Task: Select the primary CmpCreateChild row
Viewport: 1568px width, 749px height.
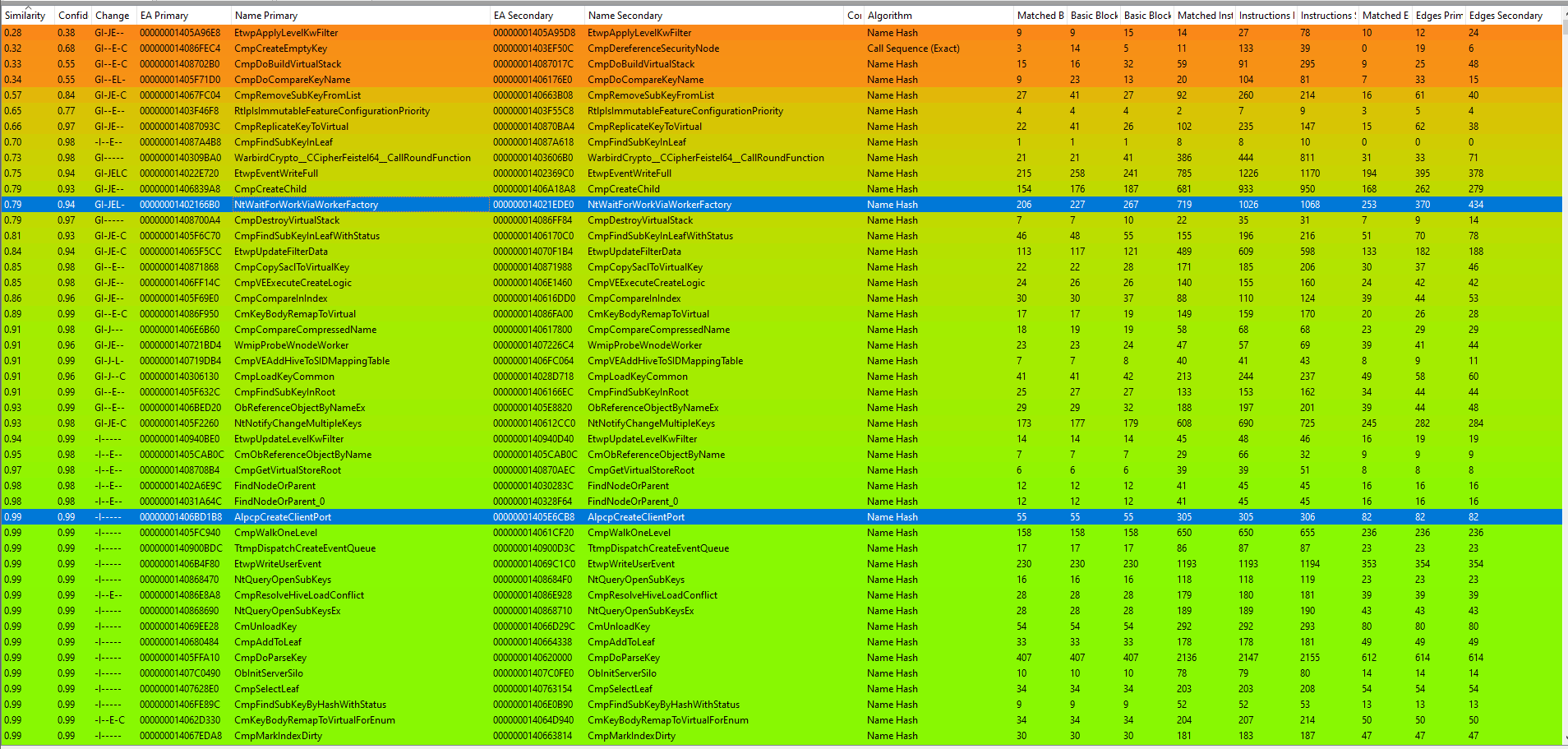Action: coord(270,189)
